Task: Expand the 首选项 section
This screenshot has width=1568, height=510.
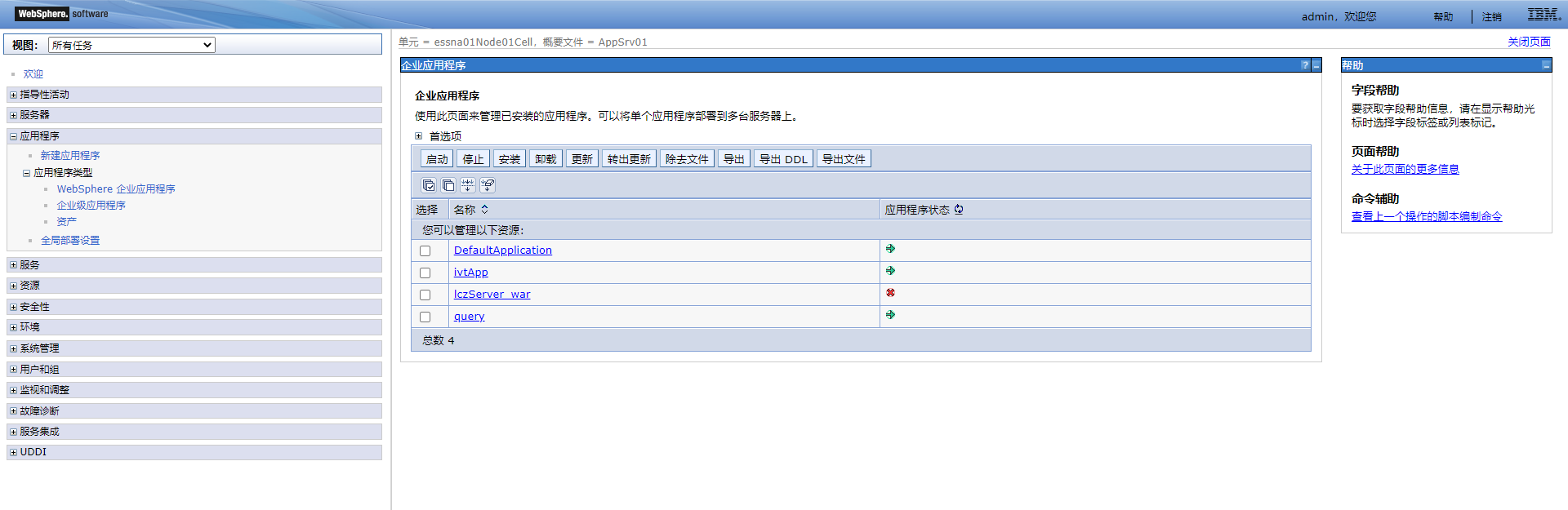Action: coord(419,136)
